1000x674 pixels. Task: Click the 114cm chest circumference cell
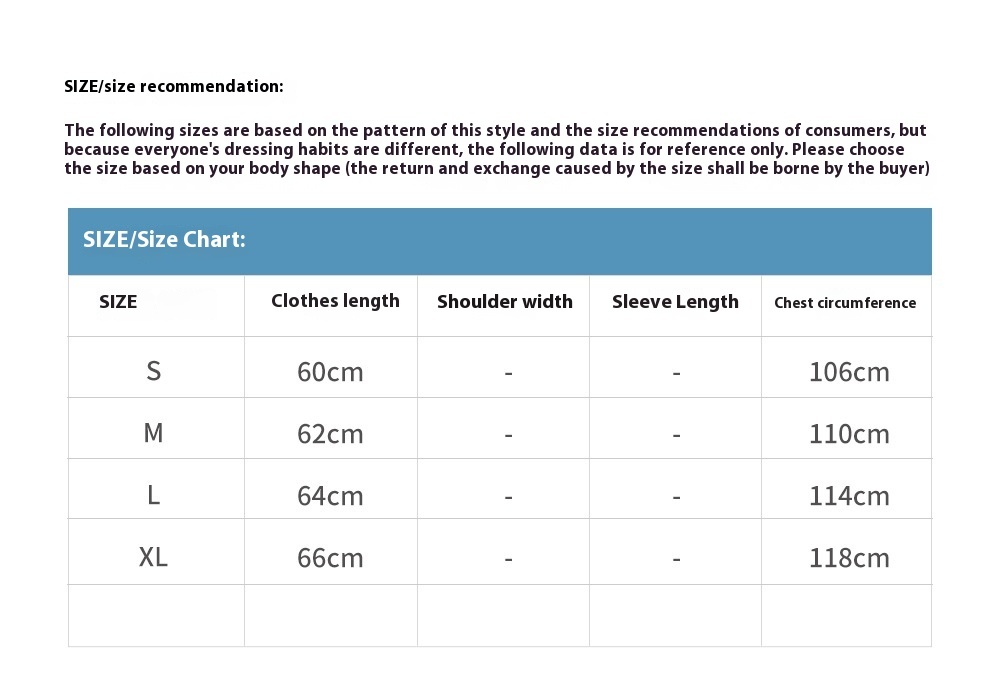click(x=849, y=496)
